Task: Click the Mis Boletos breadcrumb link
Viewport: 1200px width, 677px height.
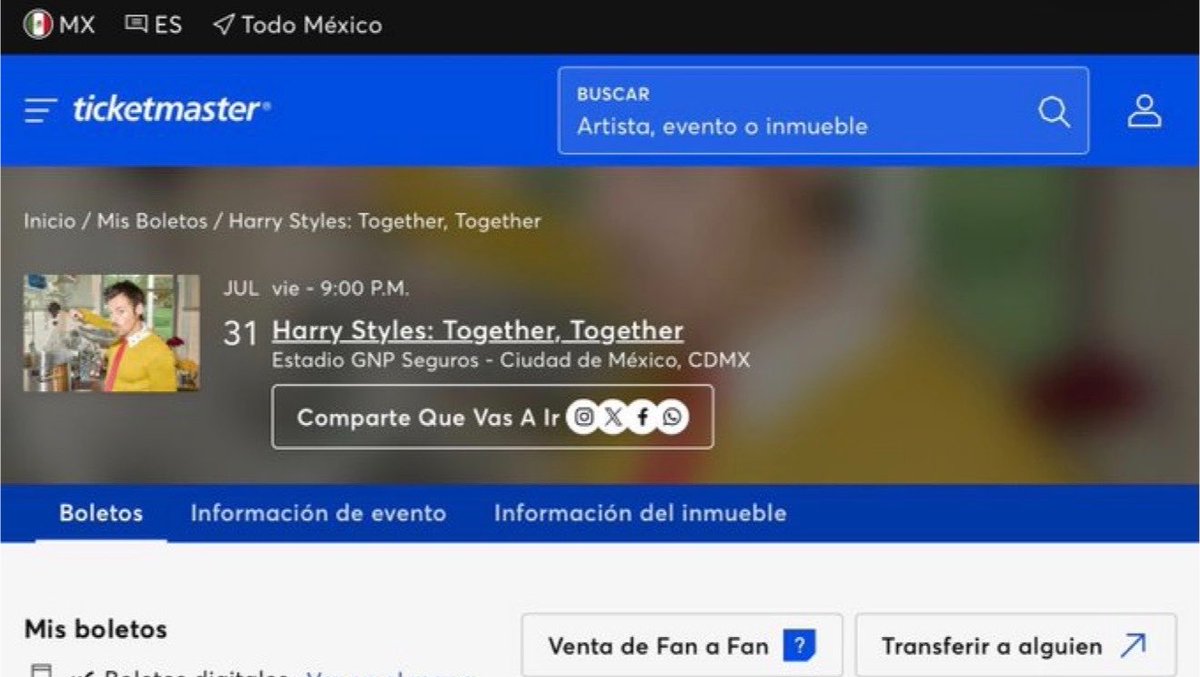Action: point(152,222)
